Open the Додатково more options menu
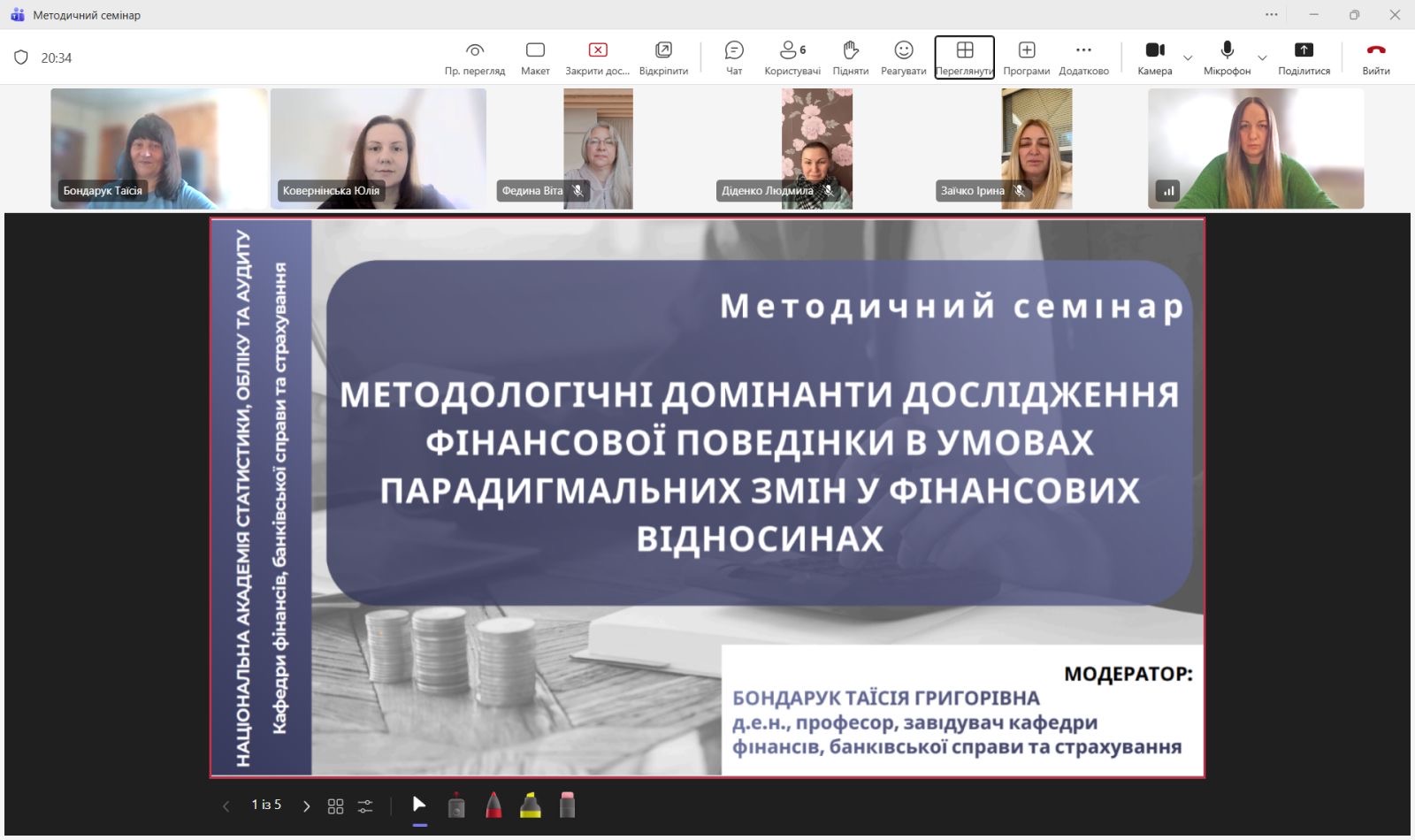This screenshot has width=1415, height=840. (1083, 57)
